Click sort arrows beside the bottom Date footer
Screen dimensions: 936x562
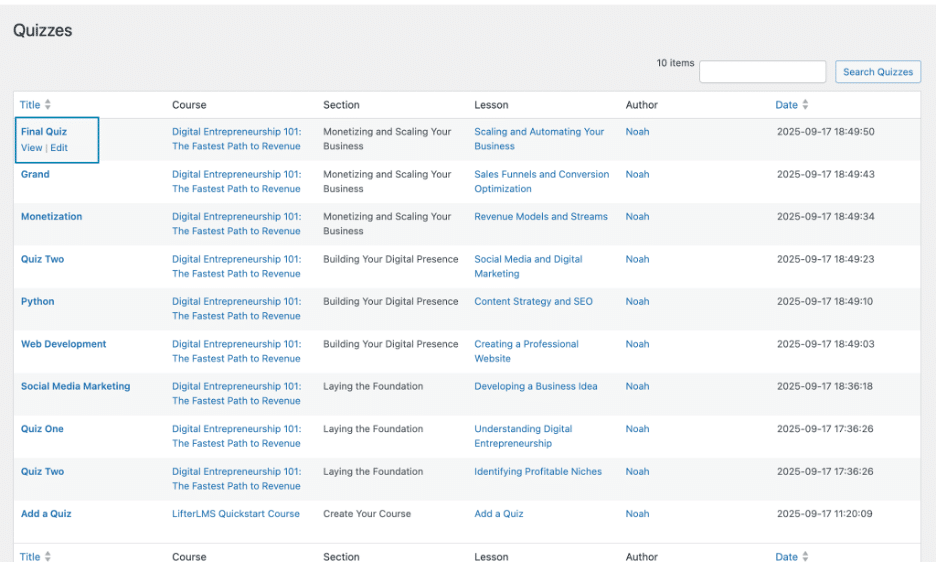pos(805,557)
